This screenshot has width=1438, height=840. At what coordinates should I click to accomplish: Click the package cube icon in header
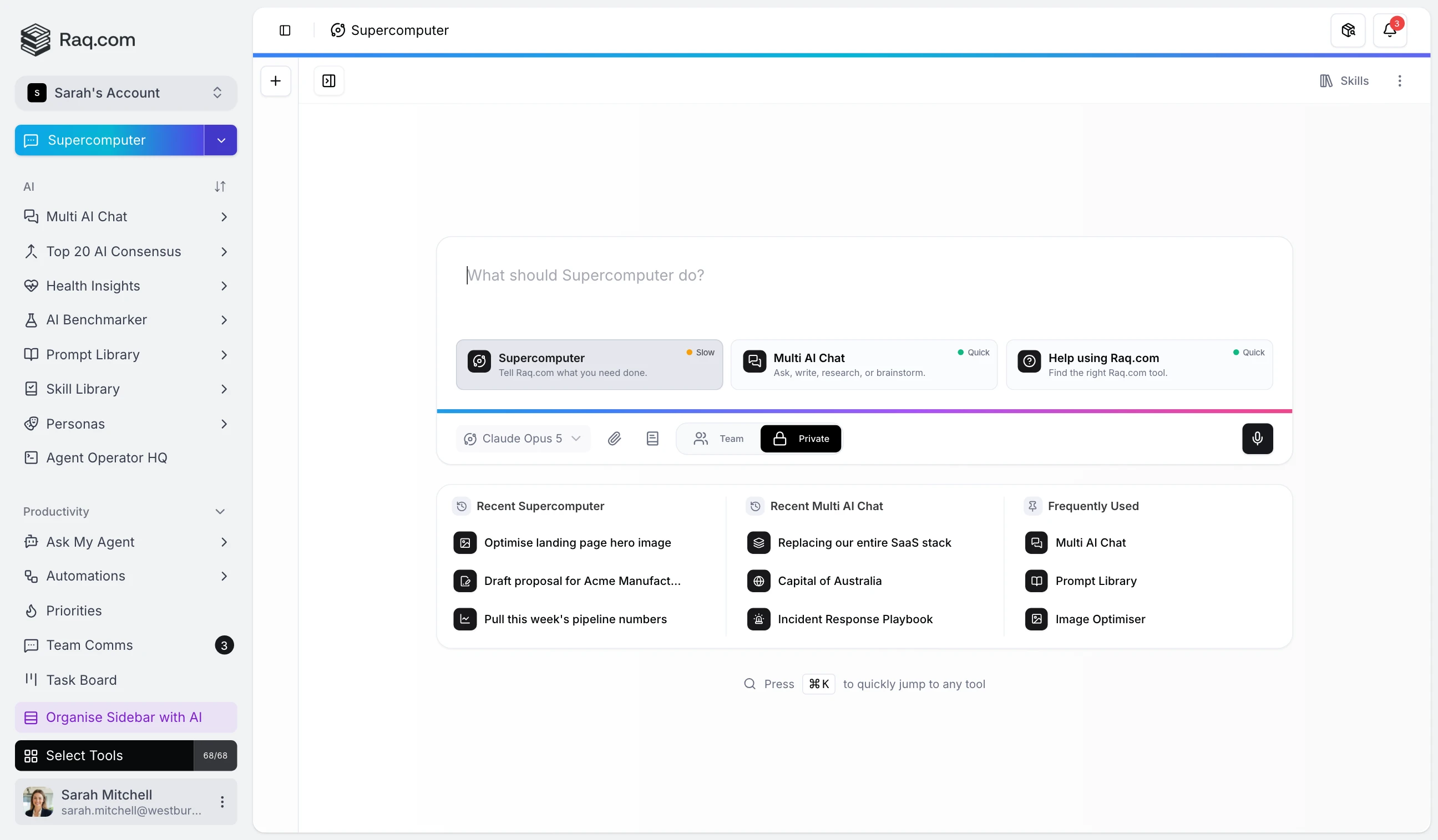(1348, 30)
